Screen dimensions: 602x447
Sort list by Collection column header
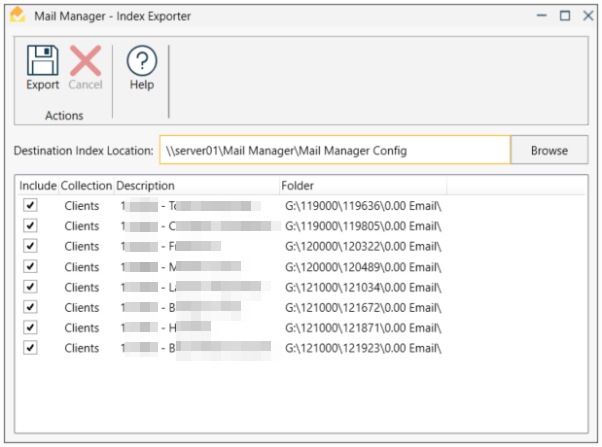click(x=86, y=186)
